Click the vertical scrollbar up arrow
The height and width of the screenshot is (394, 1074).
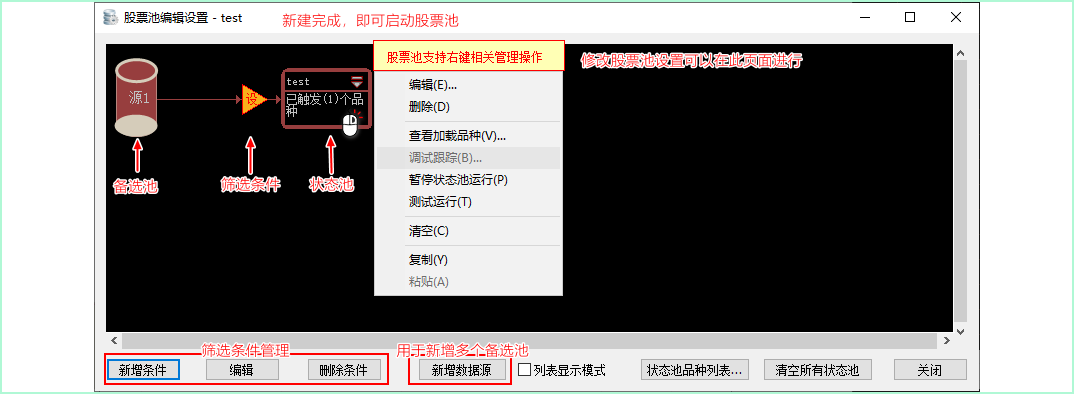pyautogui.click(x=960, y=53)
